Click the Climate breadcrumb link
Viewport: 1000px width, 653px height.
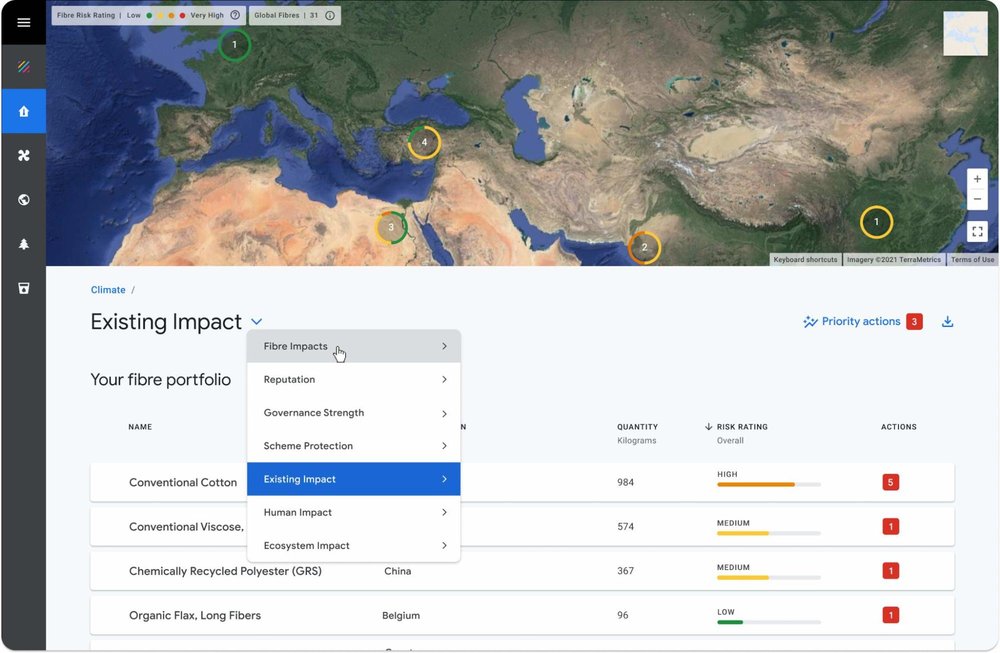108,289
